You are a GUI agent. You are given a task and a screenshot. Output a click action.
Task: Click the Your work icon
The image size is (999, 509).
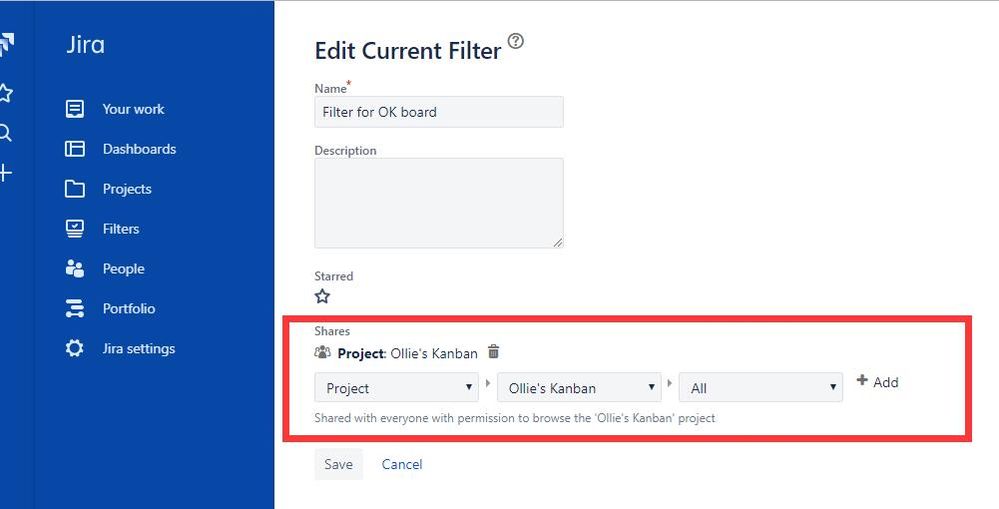[75, 109]
